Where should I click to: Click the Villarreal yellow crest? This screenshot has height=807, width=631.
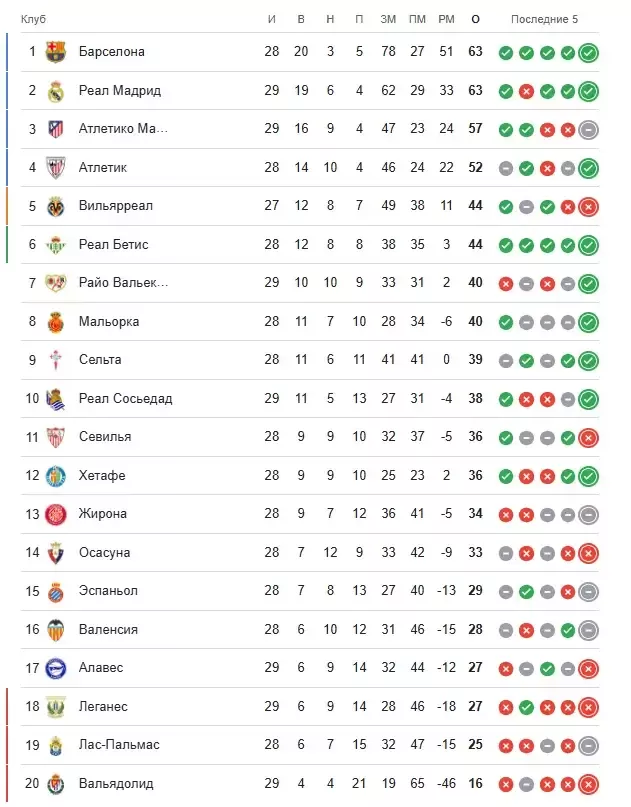56,206
